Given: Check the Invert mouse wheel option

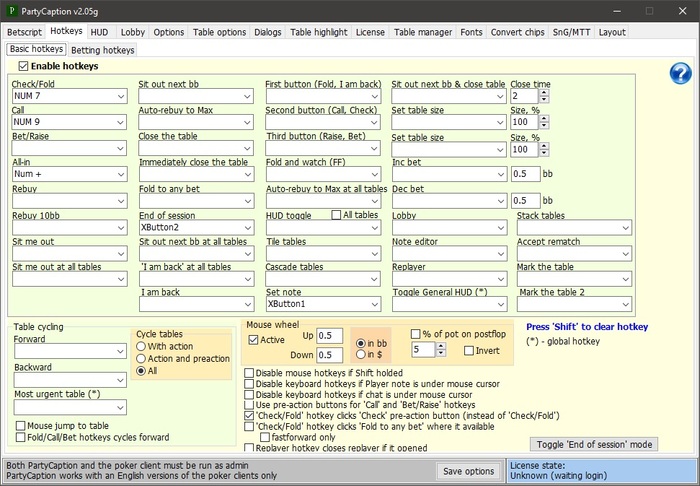Looking at the screenshot, I should pyautogui.click(x=469, y=351).
